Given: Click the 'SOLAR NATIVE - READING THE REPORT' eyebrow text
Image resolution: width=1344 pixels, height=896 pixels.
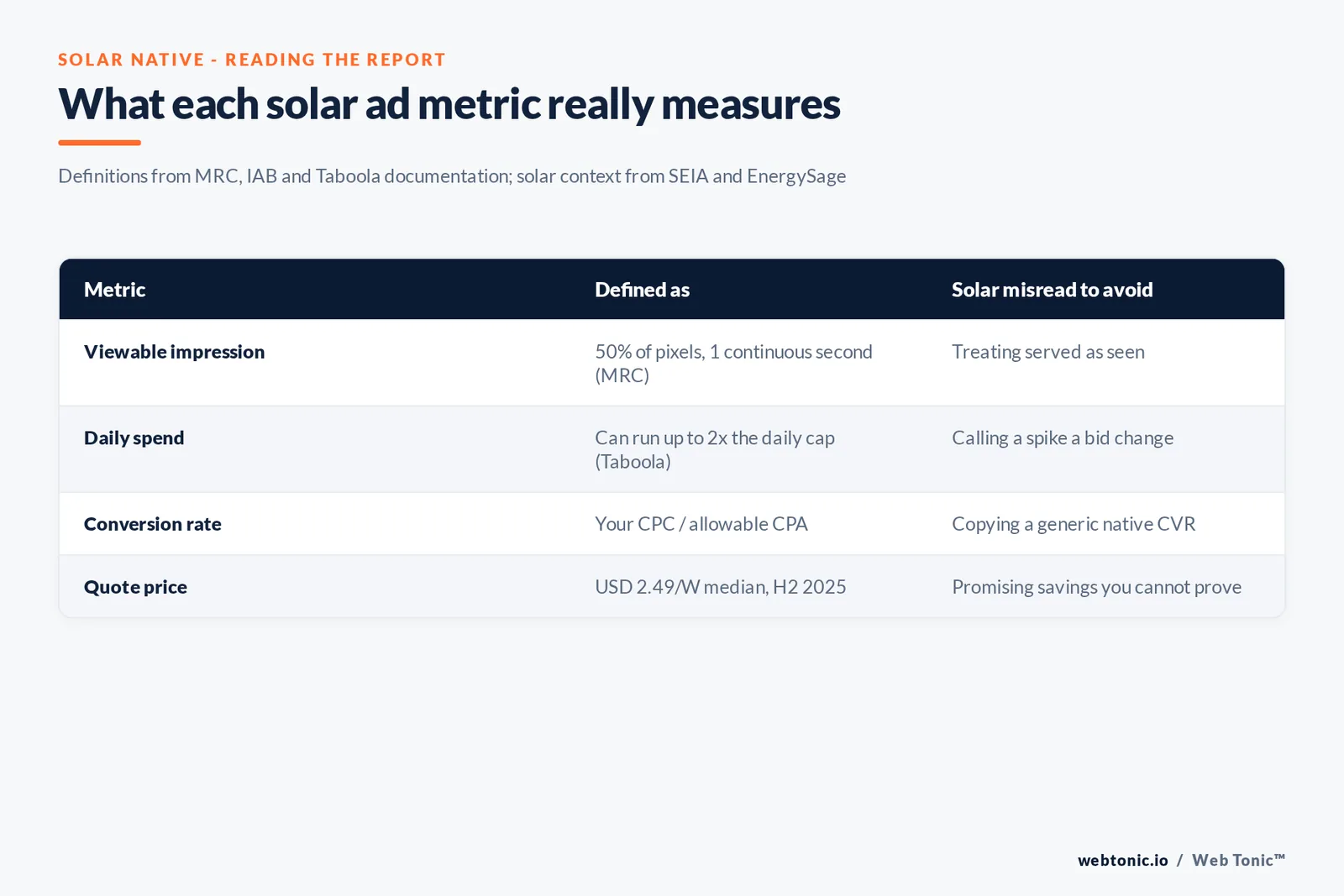Looking at the screenshot, I should (252, 60).
